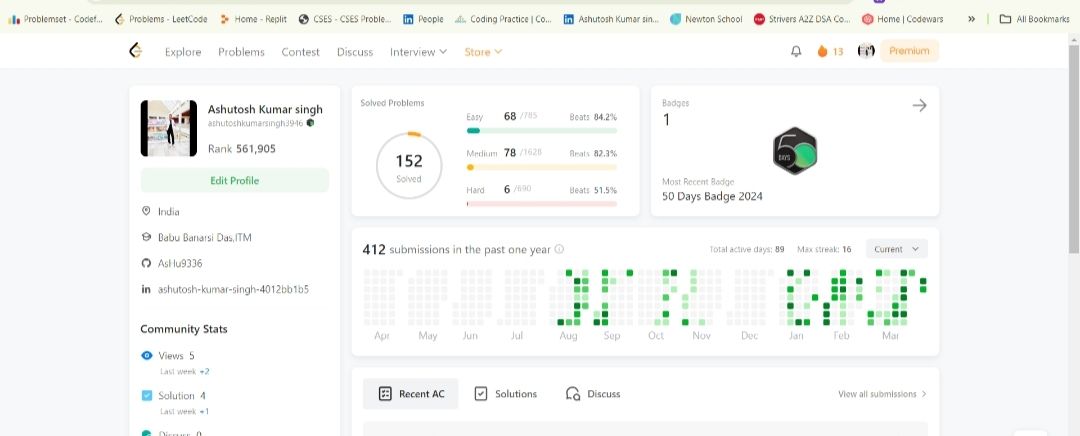Image resolution: width=1080 pixels, height=436 pixels.
Task: Open the LeetCode logo home icon
Action: point(136,50)
